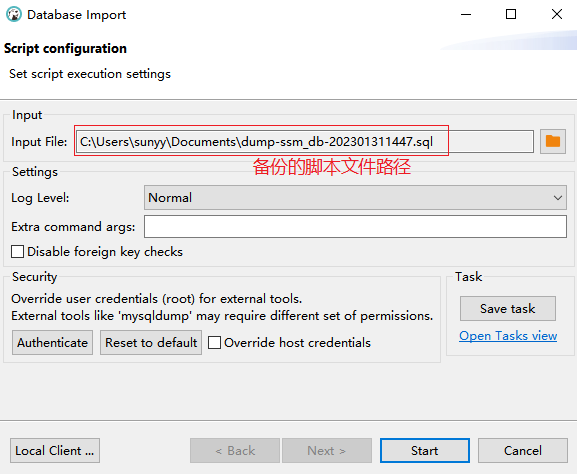577x474 pixels.
Task: Open the Local Client ... selector
Action: coord(55,450)
